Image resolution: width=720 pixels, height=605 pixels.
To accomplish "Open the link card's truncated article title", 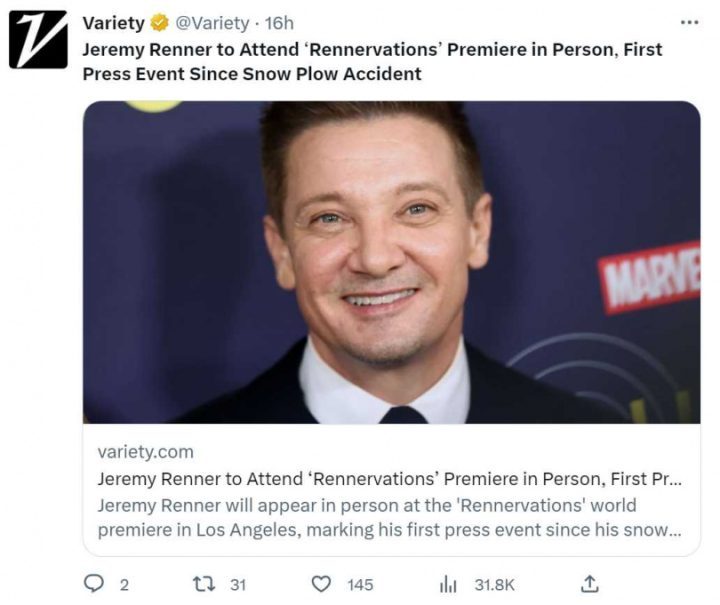I will coord(389,478).
